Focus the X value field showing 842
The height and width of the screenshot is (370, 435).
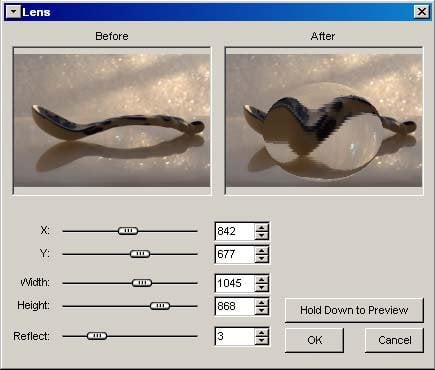point(235,231)
